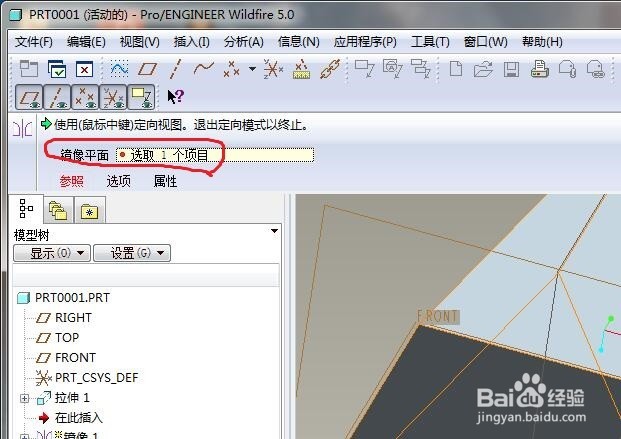
Task: Select the datum plane tool
Action: pos(147,69)
